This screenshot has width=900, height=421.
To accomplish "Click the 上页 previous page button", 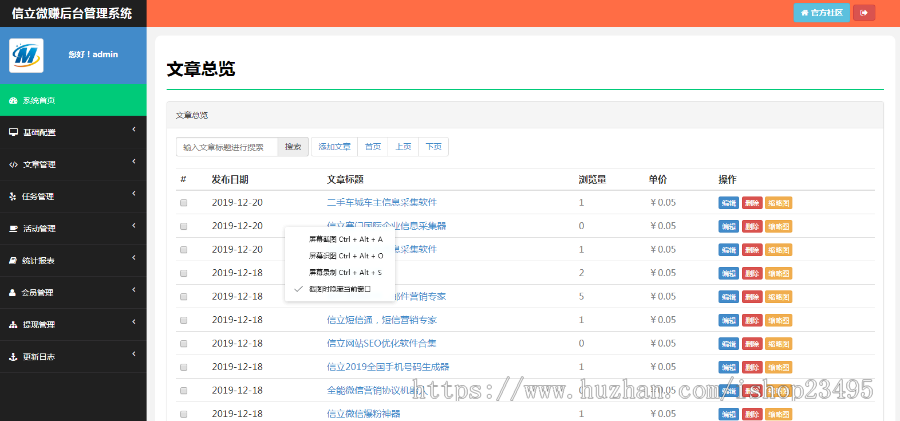I will pyautogui.click(x=403, y=146).
